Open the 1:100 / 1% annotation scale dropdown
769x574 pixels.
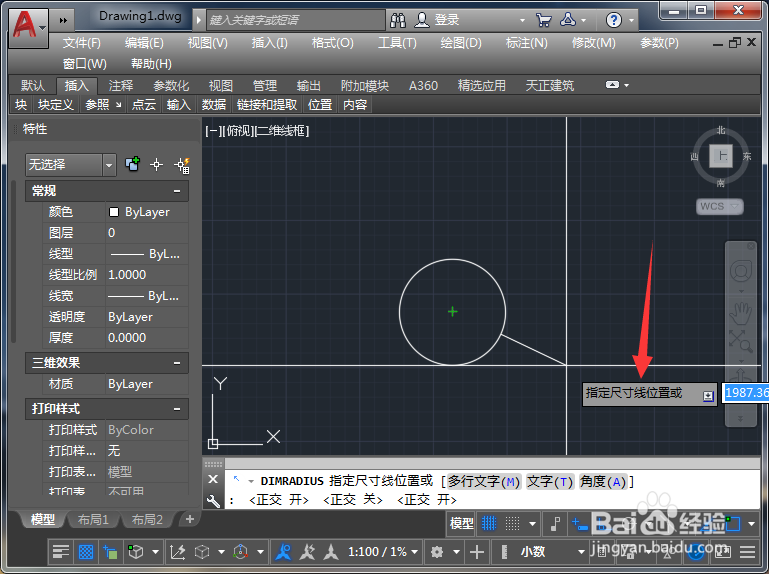point(383,552)
